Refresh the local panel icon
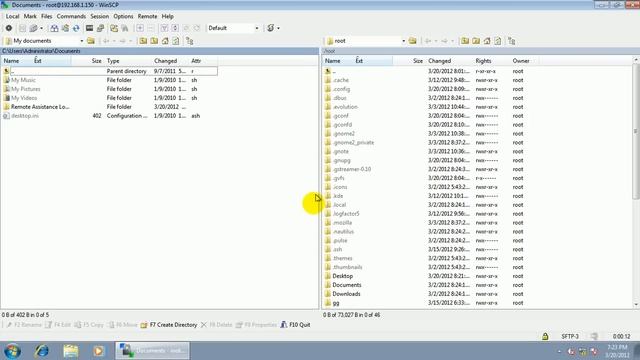Image resolution: width=640 pixels, height=360 pixels. [x=176, y=41]
